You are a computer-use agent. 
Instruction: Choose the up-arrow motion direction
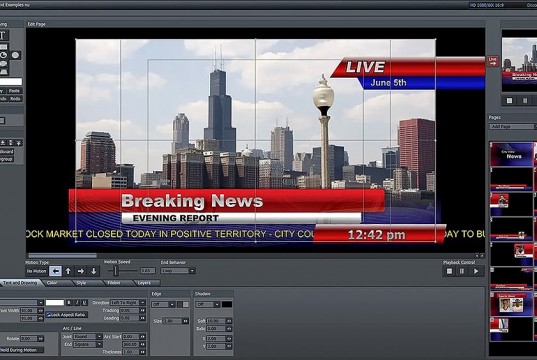coord(68,271)
